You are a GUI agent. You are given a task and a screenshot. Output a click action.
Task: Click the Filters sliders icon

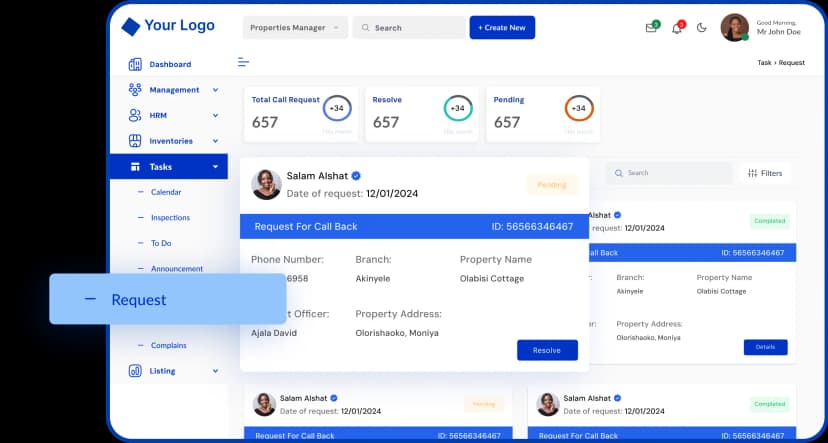752,173
